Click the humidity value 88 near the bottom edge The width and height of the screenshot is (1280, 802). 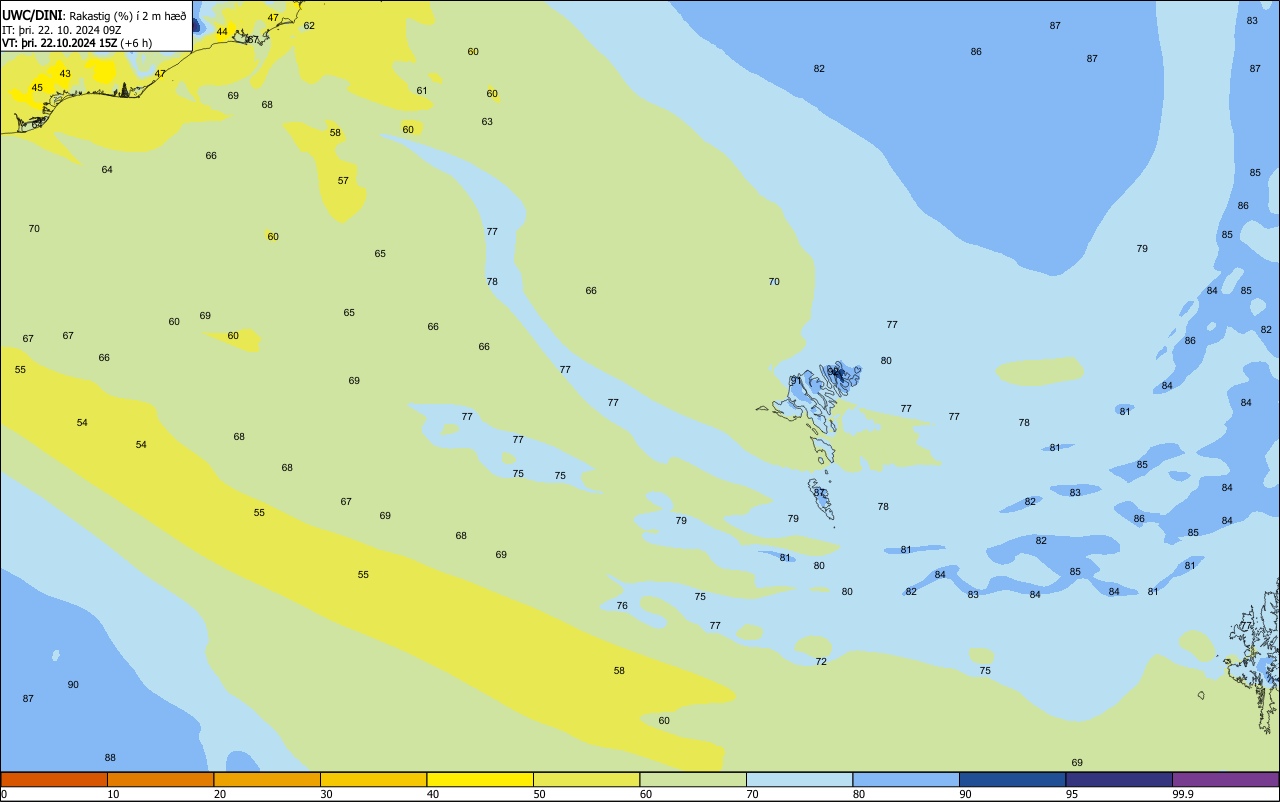point(110,758)
